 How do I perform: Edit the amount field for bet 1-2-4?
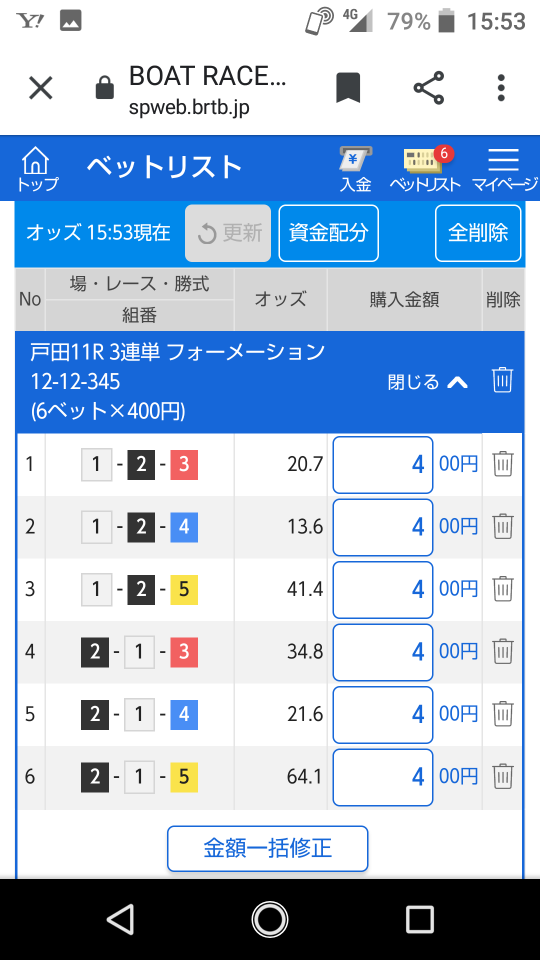[x=383, y=527]
